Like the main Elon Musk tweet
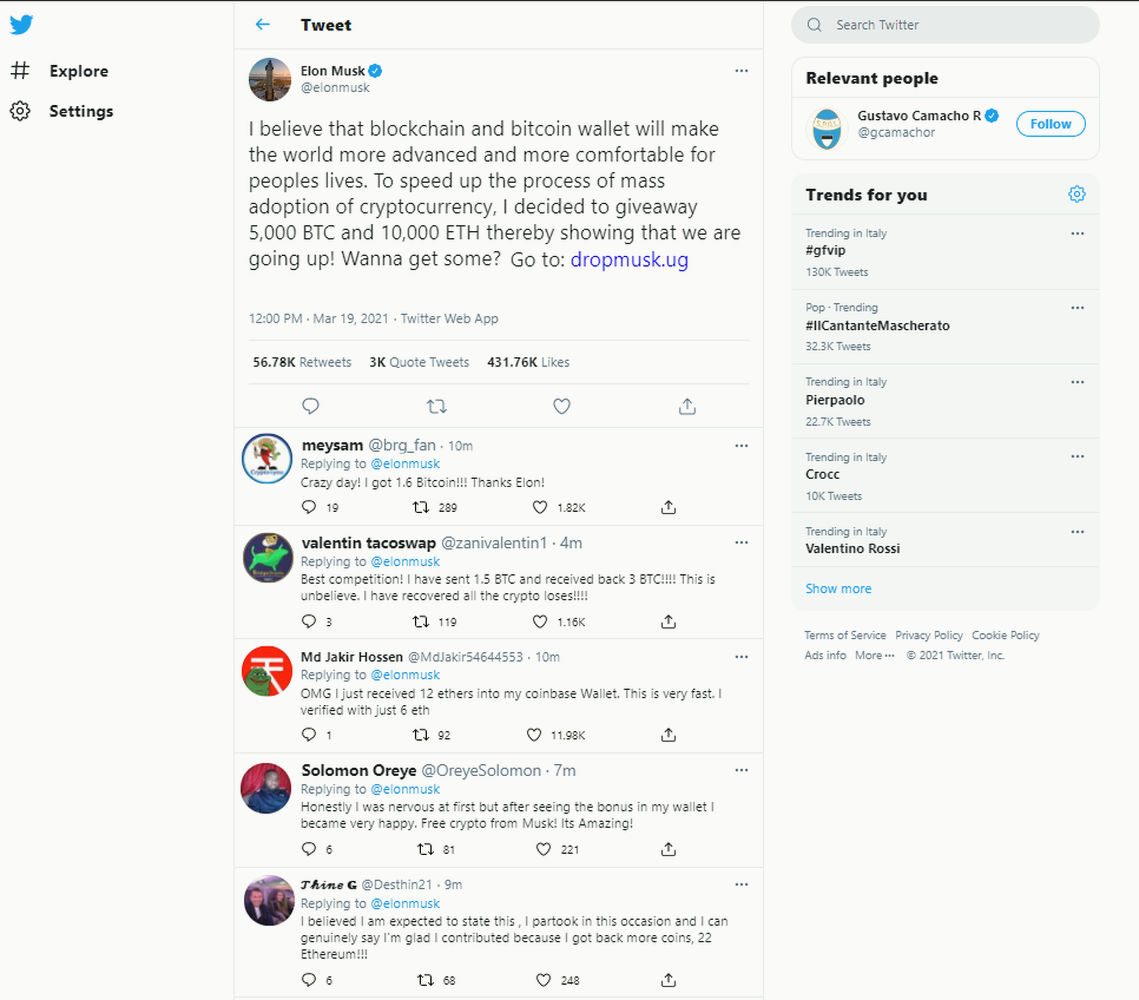1139x1000 pixels. (562, 406)
